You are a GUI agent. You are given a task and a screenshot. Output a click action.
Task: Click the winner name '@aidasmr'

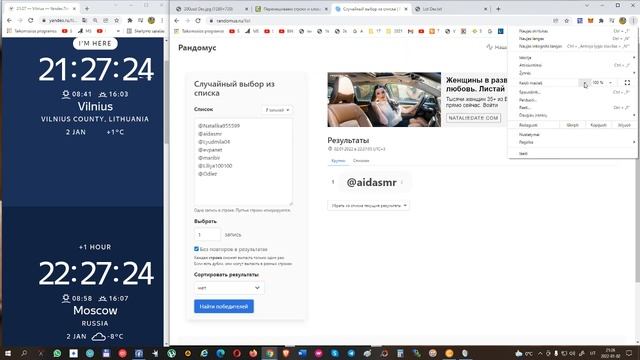(x=371, y=182)
